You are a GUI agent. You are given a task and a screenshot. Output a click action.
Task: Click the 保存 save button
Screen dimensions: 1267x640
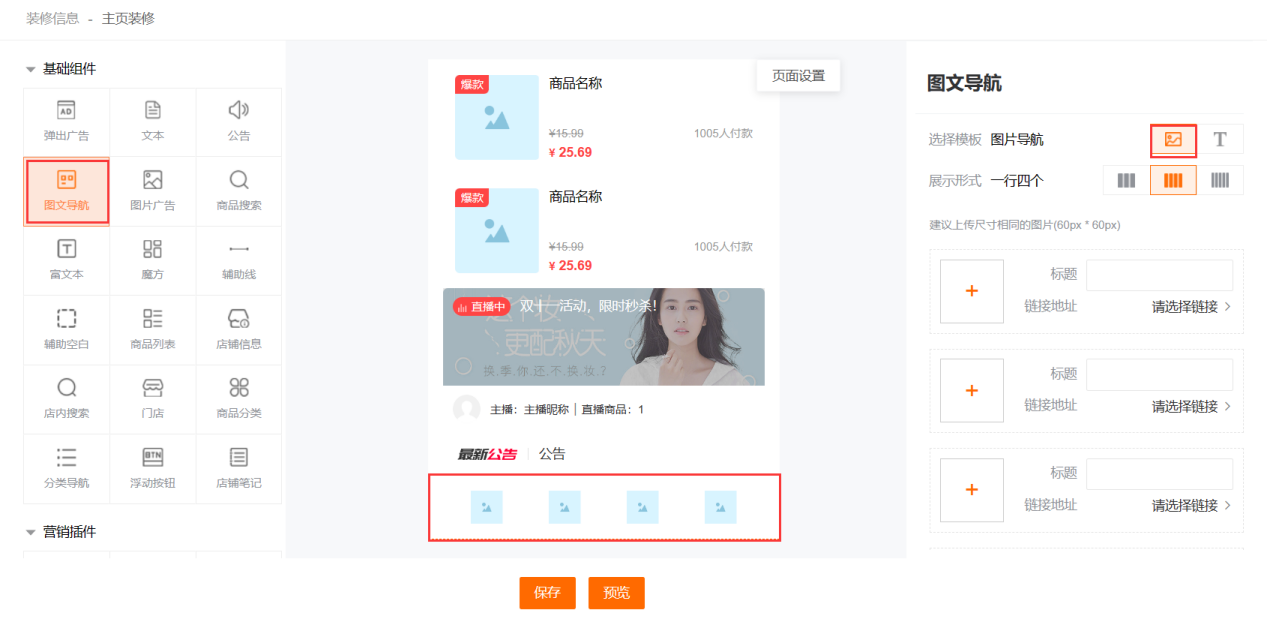[547, 593]
